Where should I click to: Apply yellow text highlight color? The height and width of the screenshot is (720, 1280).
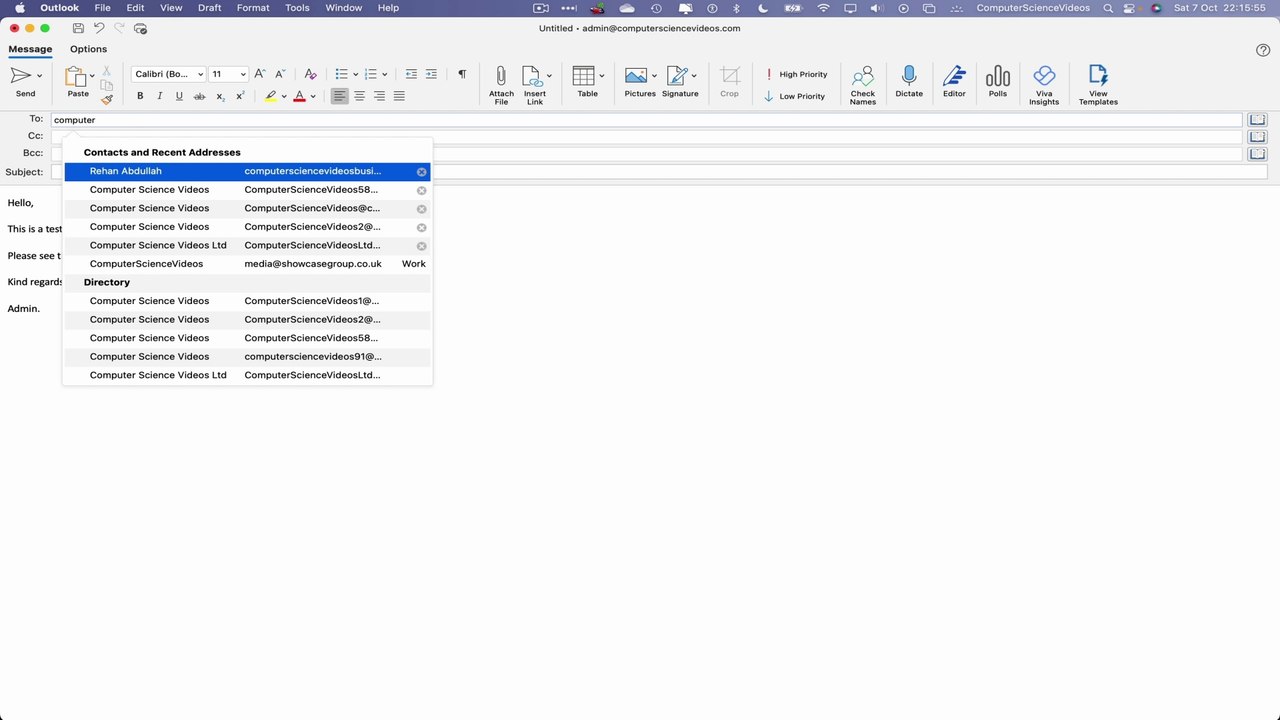(x=271, y=96)
